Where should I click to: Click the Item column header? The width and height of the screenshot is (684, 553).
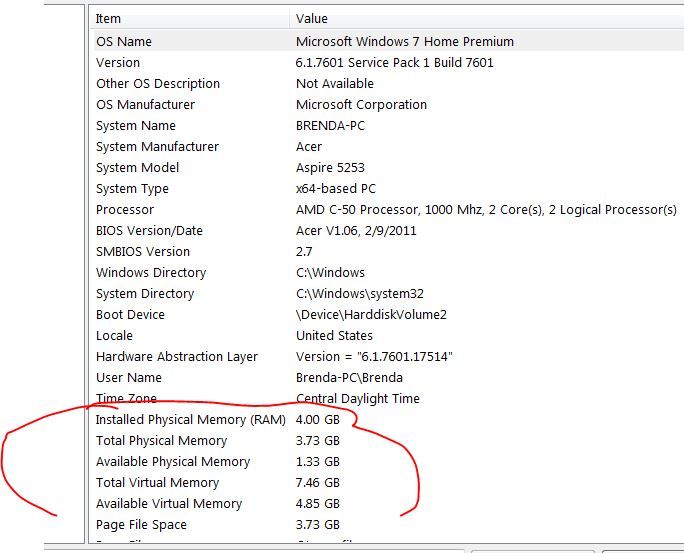(x=108, y=18)
